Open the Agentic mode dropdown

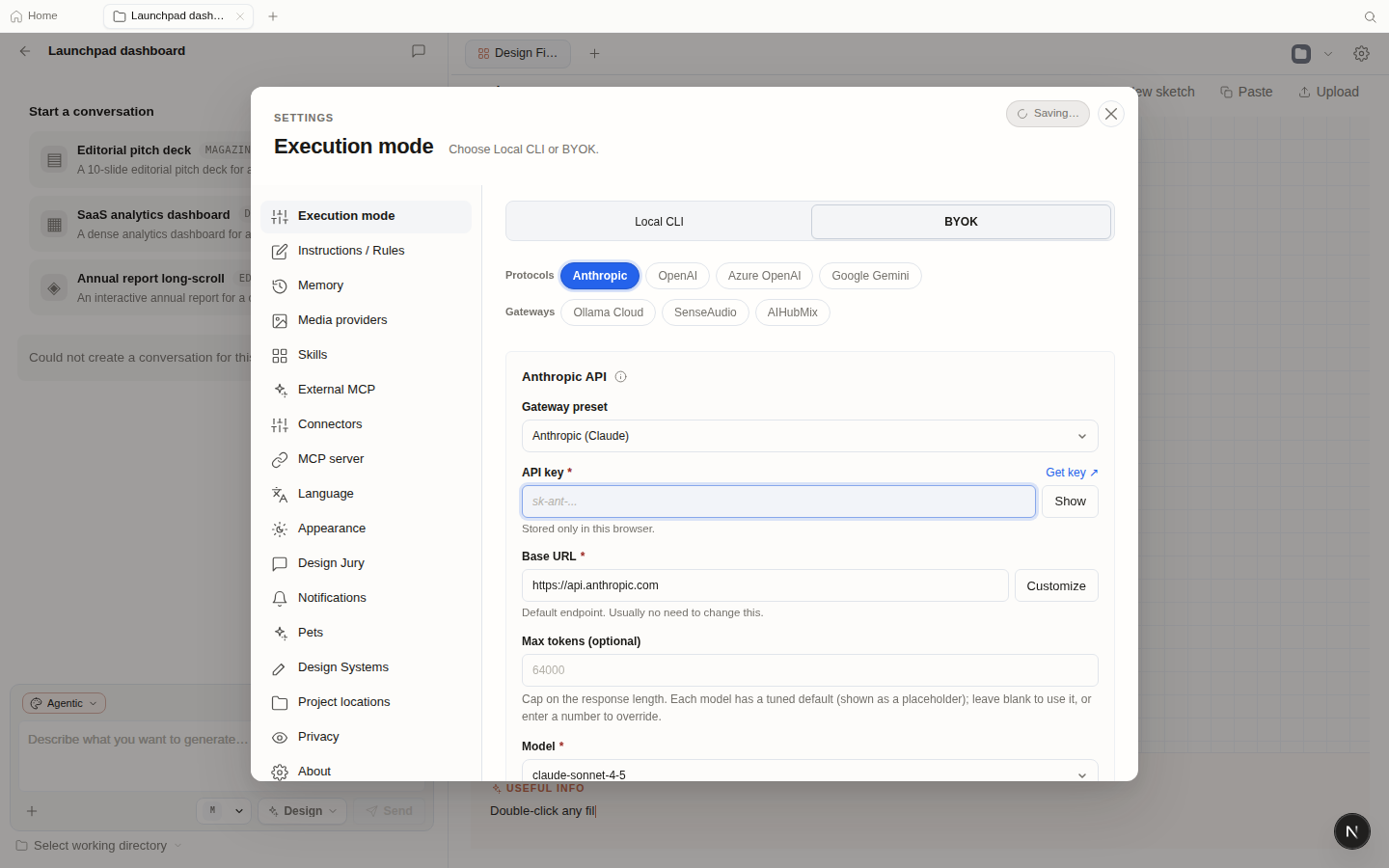[64, 703]
